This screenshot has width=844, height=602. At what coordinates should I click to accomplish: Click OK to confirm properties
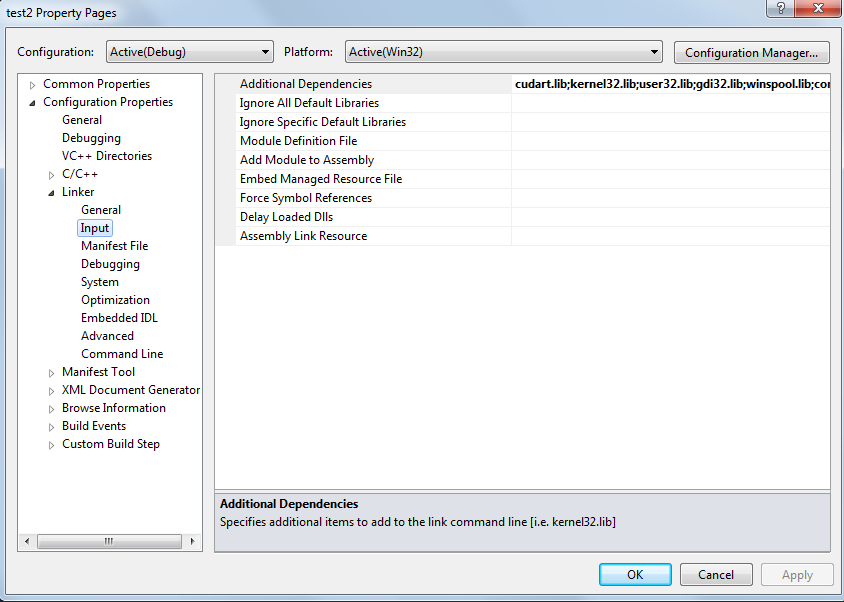tap(635, 575)
